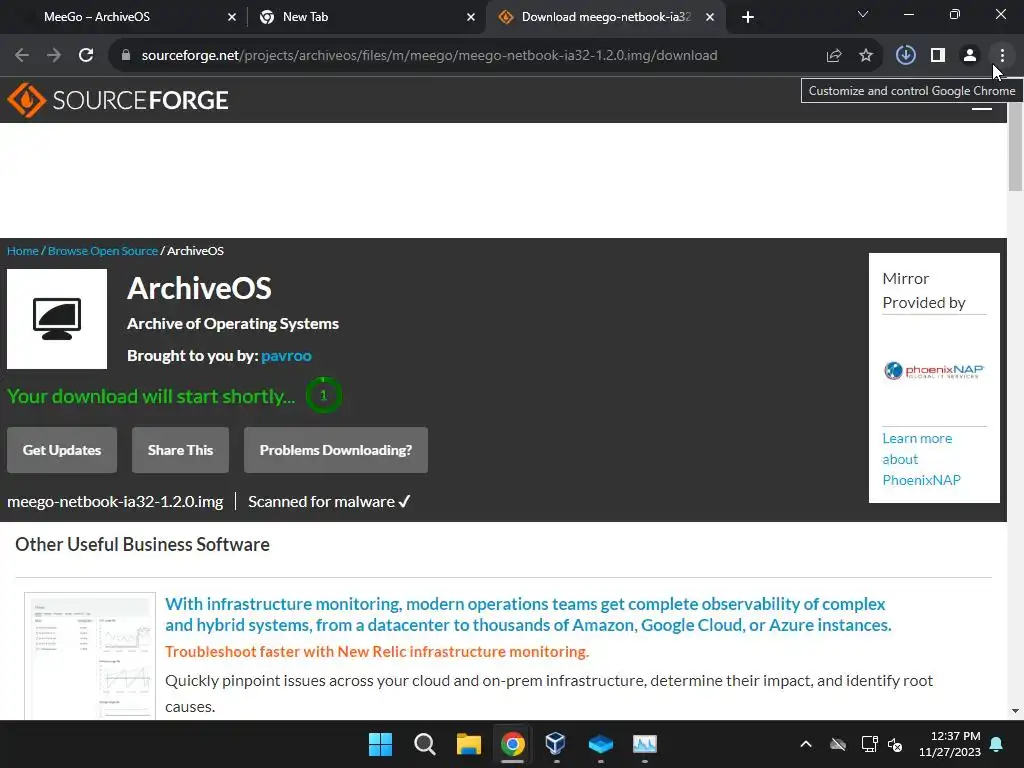This screenshot has width=1024, height=768.
Task: View site information via the lock icon
Action: click(126, 56)
